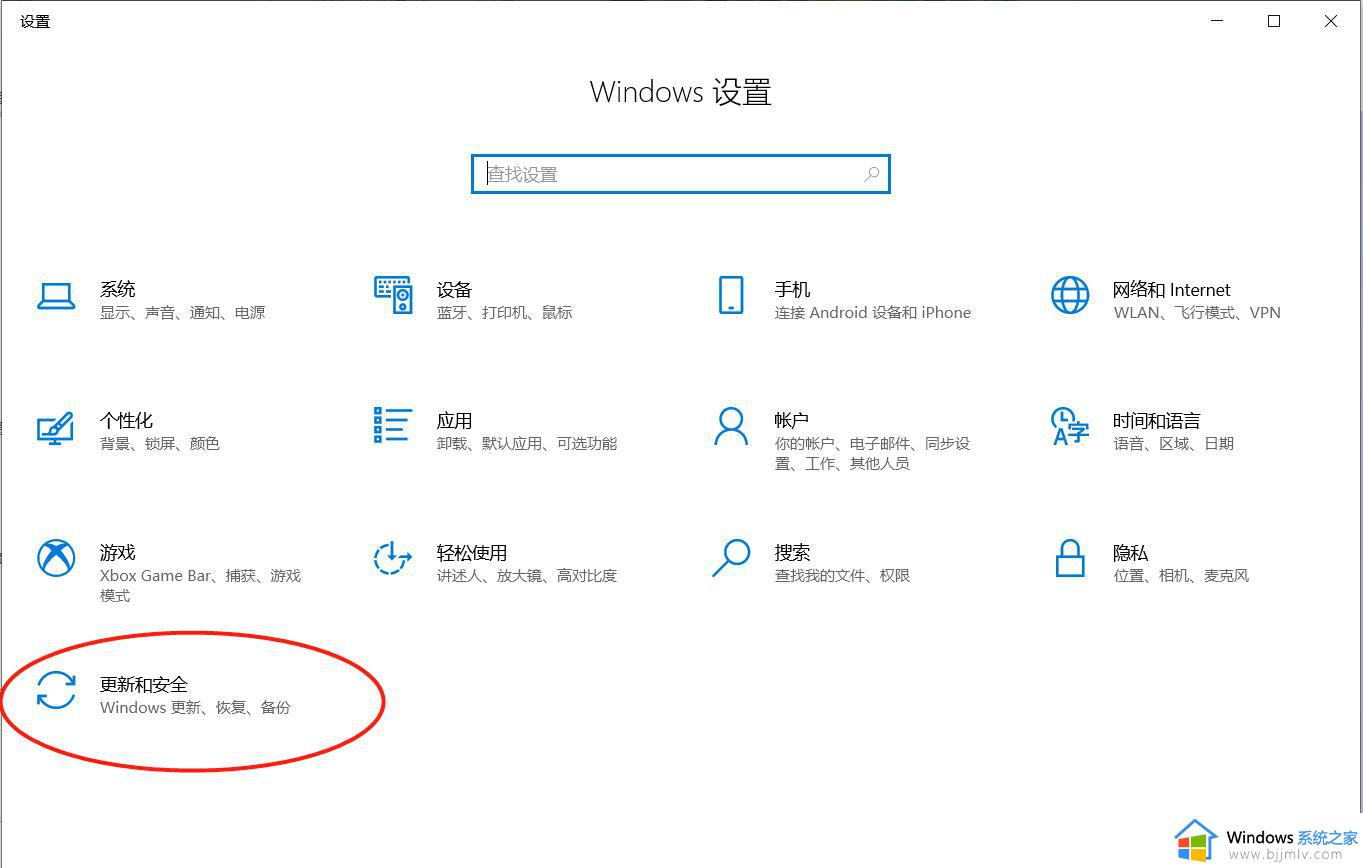Open the 应用 list icon

393,425
